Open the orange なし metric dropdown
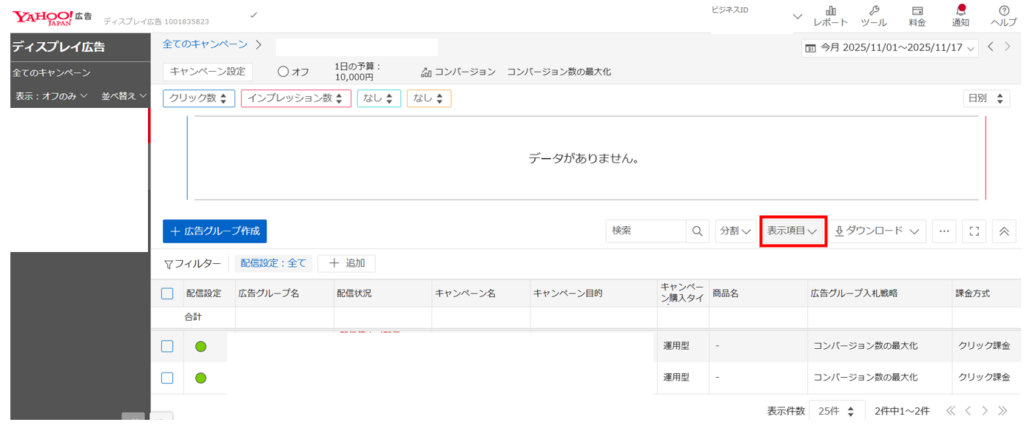The image size is (1024, 425). (x=429, y=99)
